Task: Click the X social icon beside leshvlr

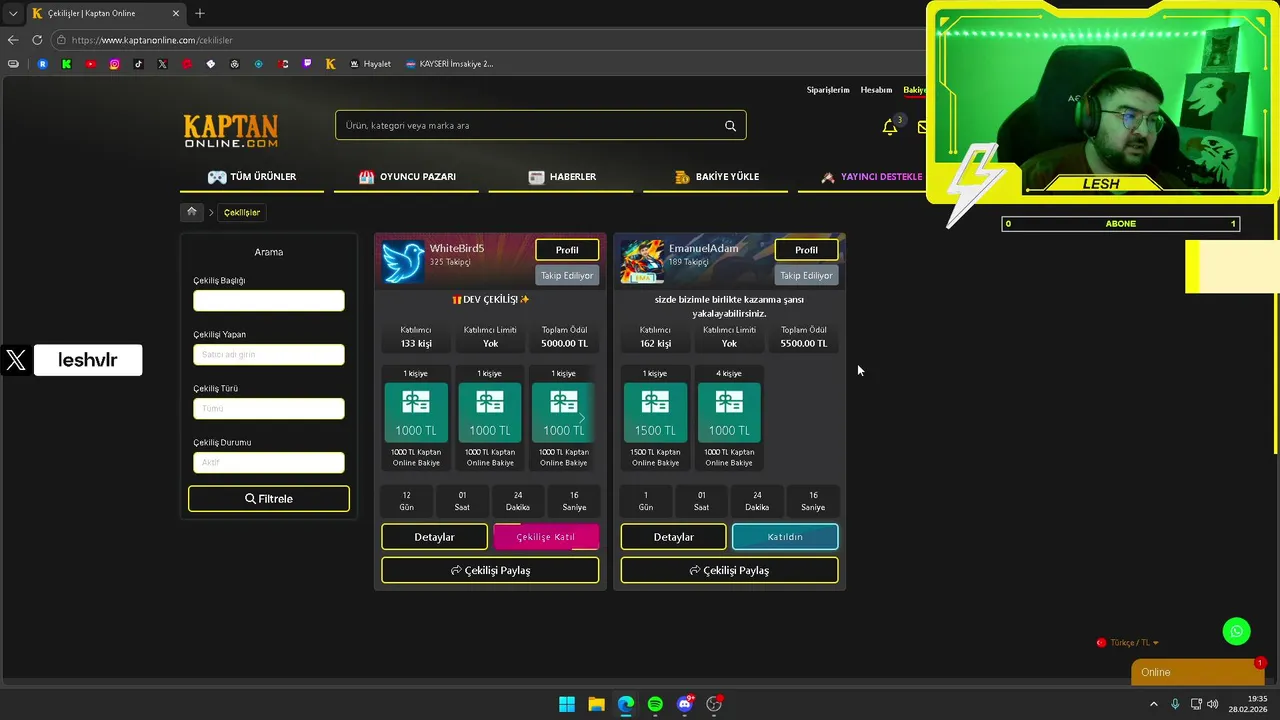Action: 16,360
